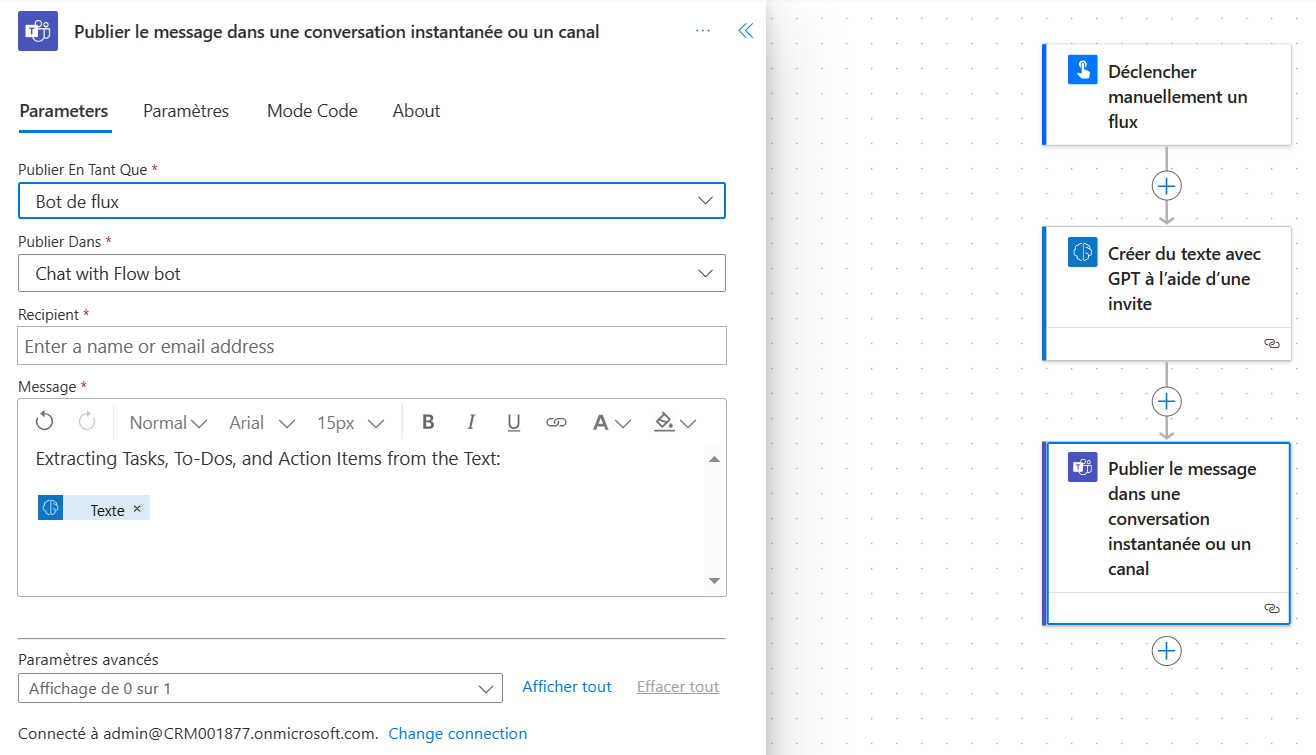Open the Arial font dropdown
Image resolution: width=1316 pixels, height=755 pixels.
[262, 422]
